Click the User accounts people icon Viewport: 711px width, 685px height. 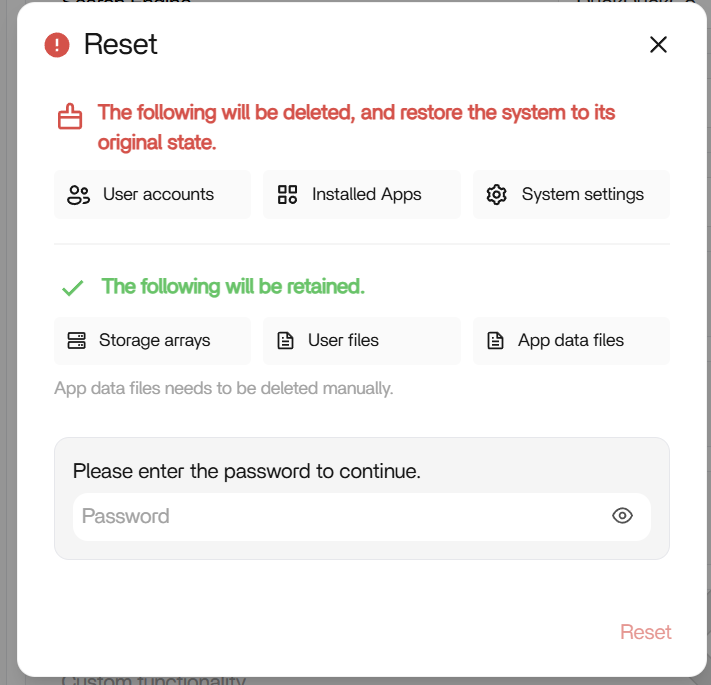click(x=78, y=195)
